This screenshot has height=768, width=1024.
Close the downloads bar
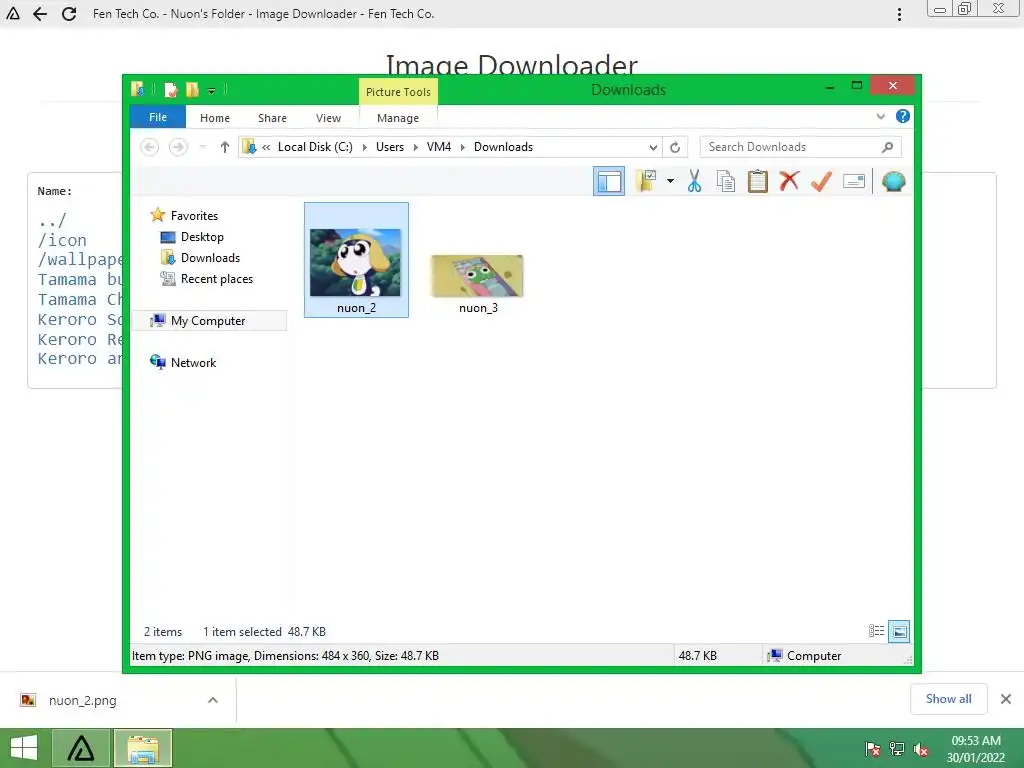coord(1006,699)
